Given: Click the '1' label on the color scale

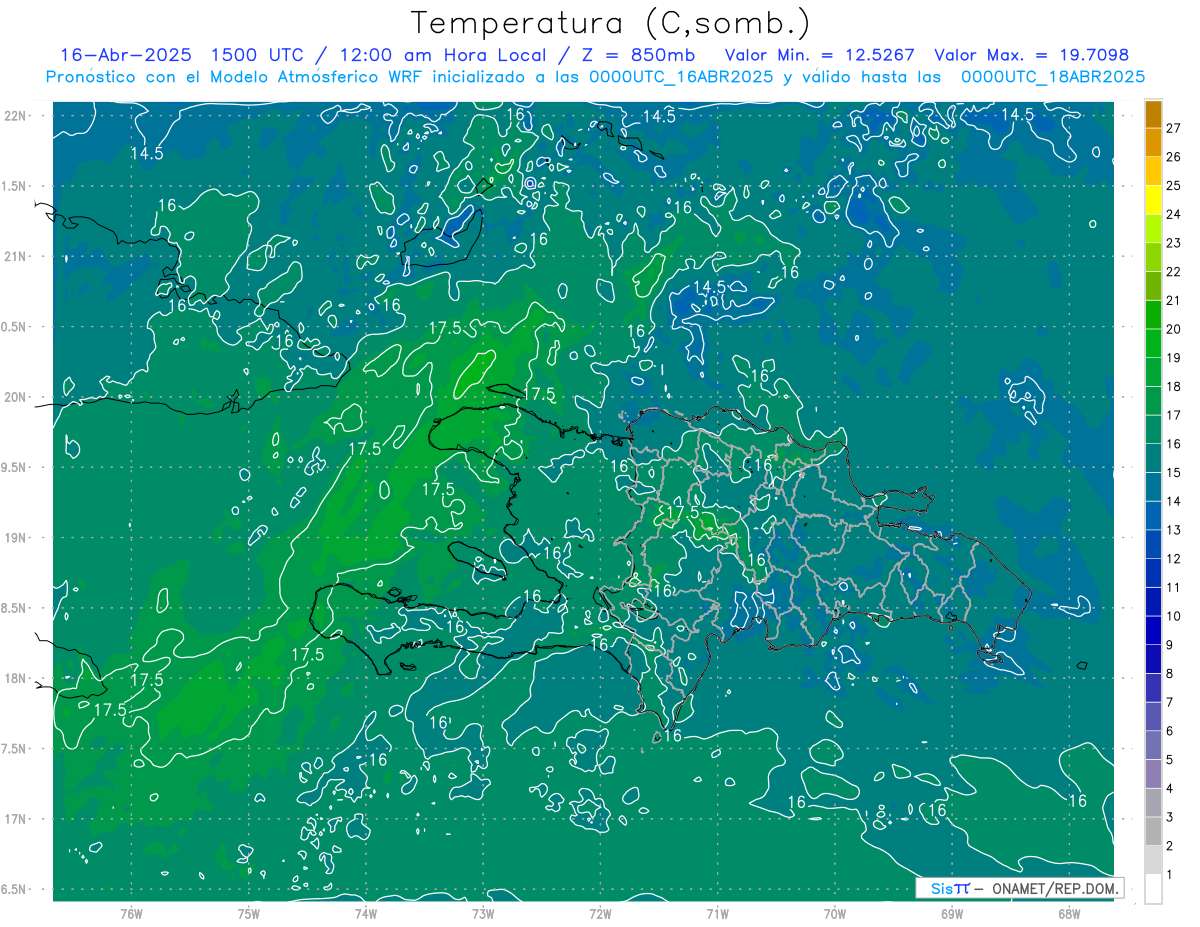Looking at the screenshot, I should pyautogui.click(x=1170, y=874).
